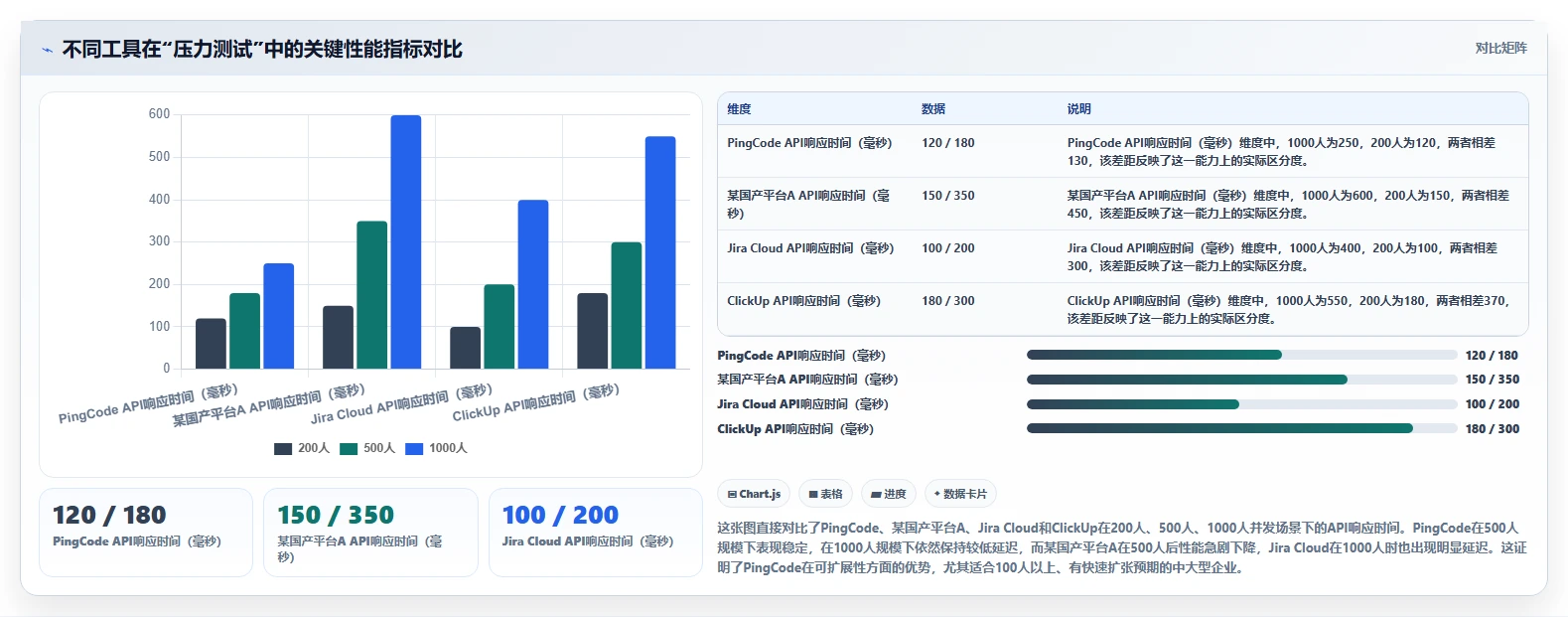Click the 对比矩阵 label in header

pyautogui.click(x=1500, y=48)
